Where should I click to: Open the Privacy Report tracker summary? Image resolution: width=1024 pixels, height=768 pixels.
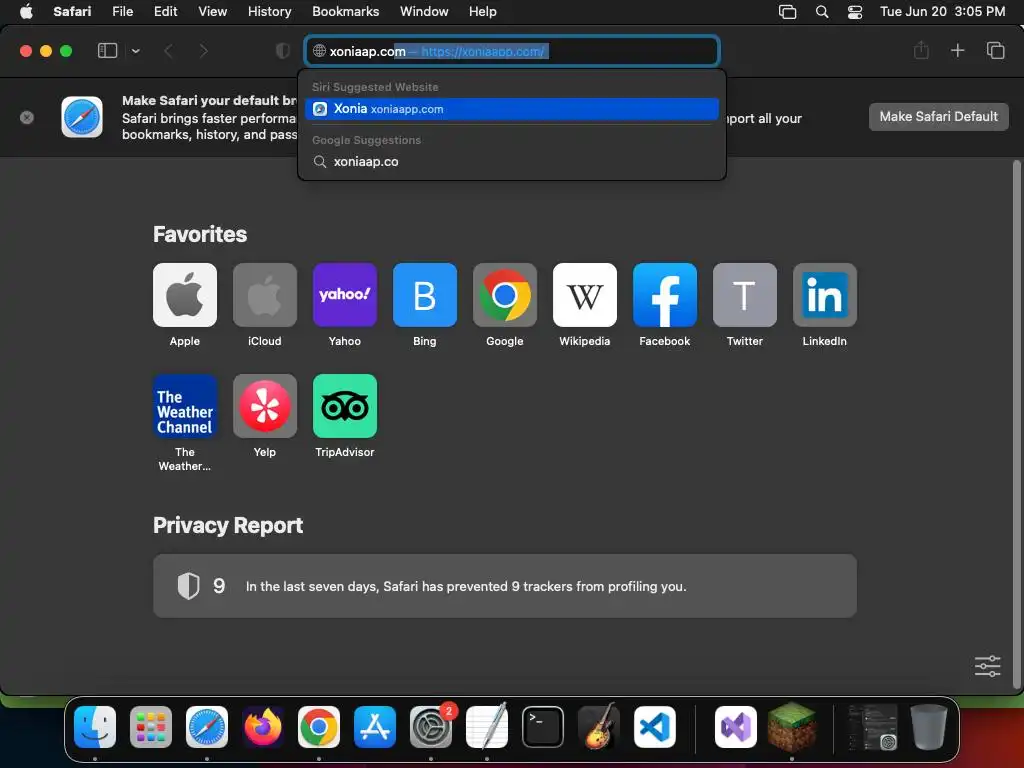(x=505, y=586)
